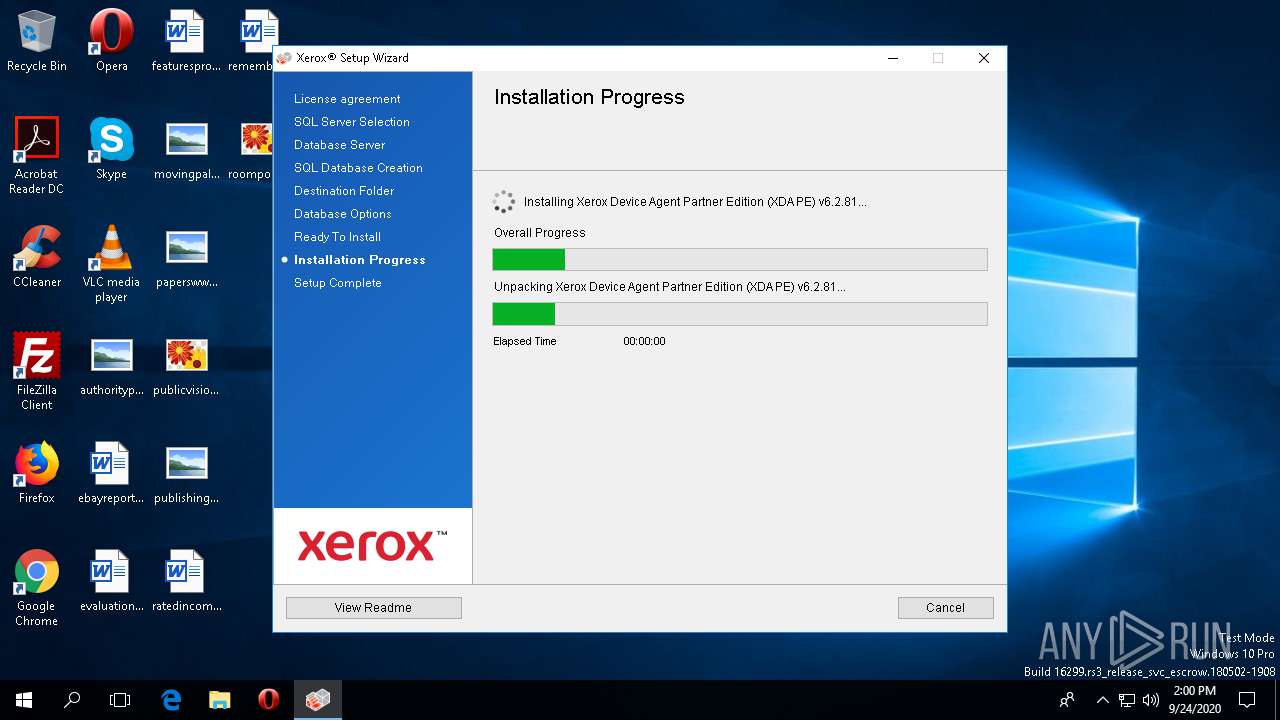The image size is (1280, 720).
Task: Select the publicvisio image file icon
Action: click(x=186, y=365)
